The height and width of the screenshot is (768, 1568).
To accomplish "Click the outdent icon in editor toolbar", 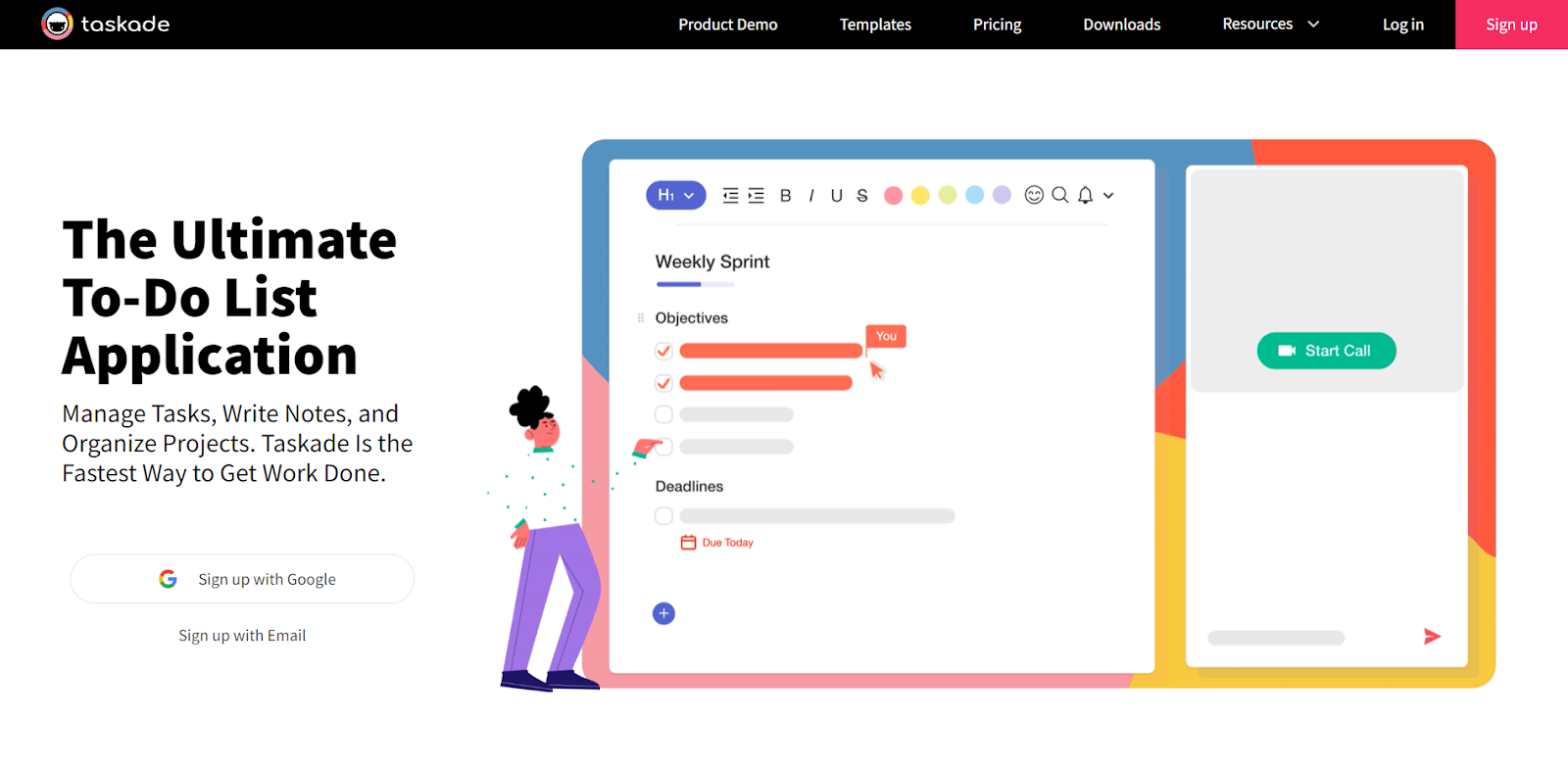I will tap(730, 196).
